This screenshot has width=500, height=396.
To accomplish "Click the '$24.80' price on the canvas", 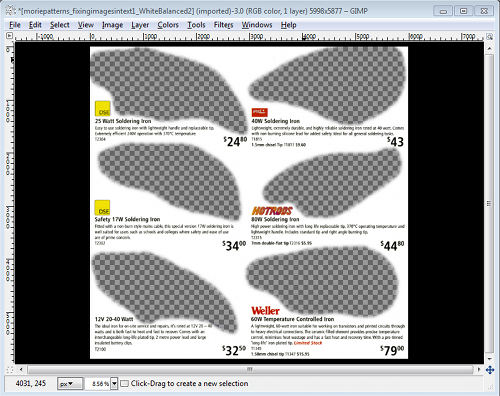I will tap(235, 142).
